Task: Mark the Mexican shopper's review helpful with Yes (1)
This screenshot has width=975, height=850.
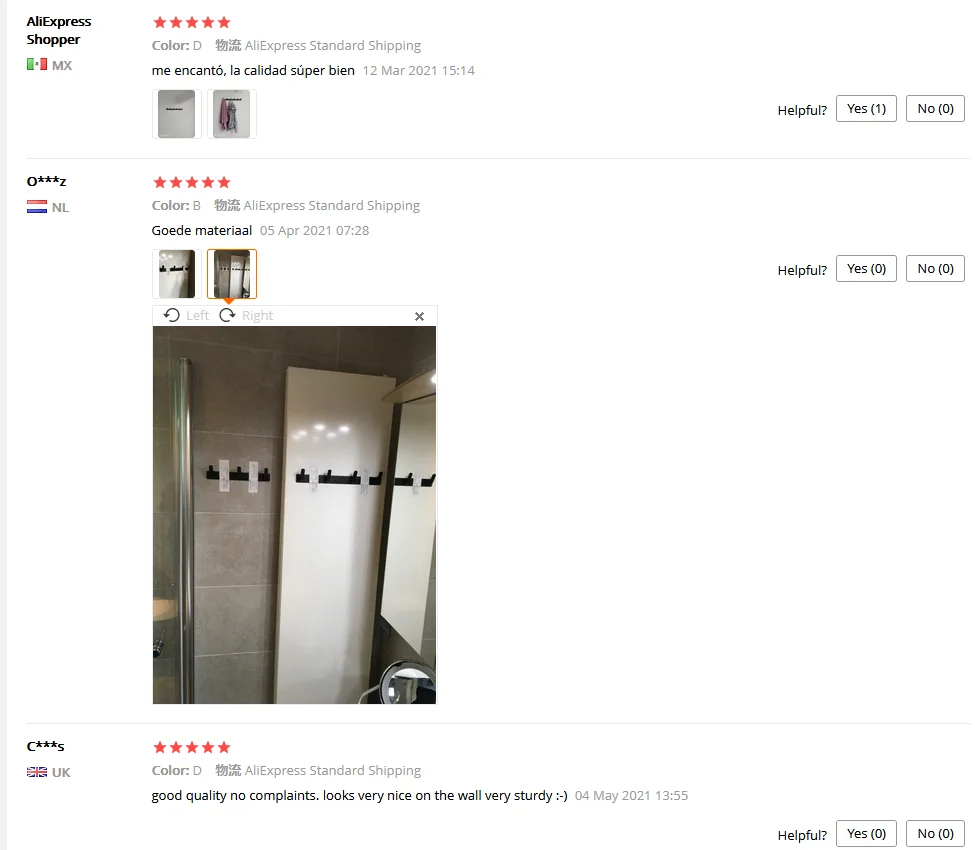Action: pyautogui.click(x=866, y=109)
